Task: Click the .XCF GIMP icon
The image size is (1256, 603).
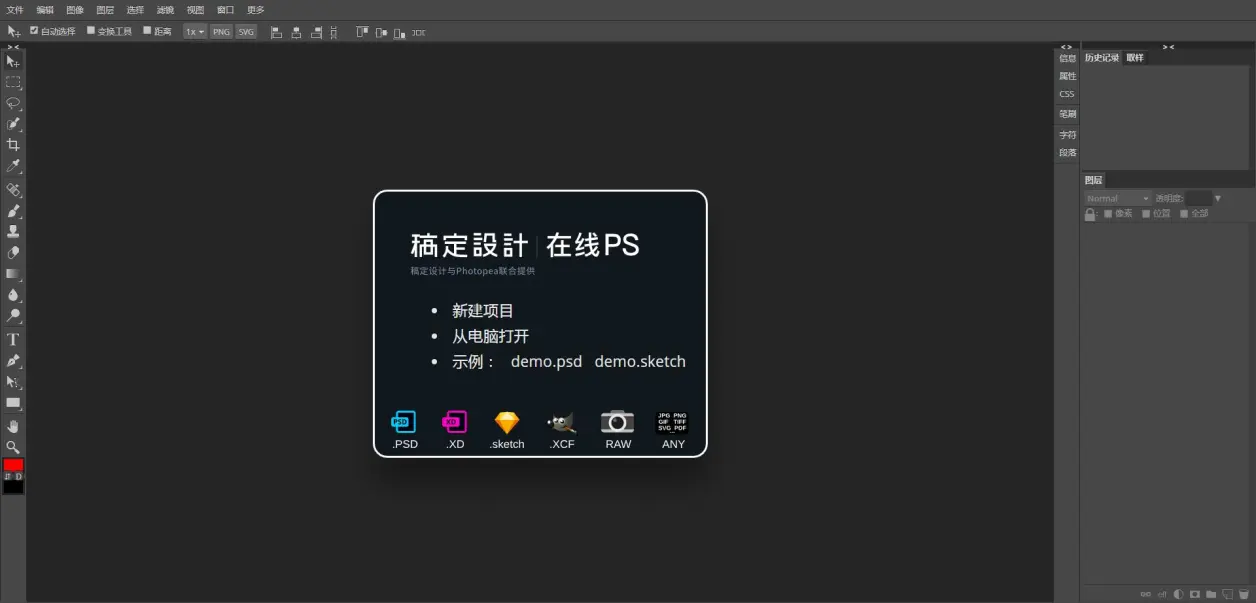Action: click(562, 422)
